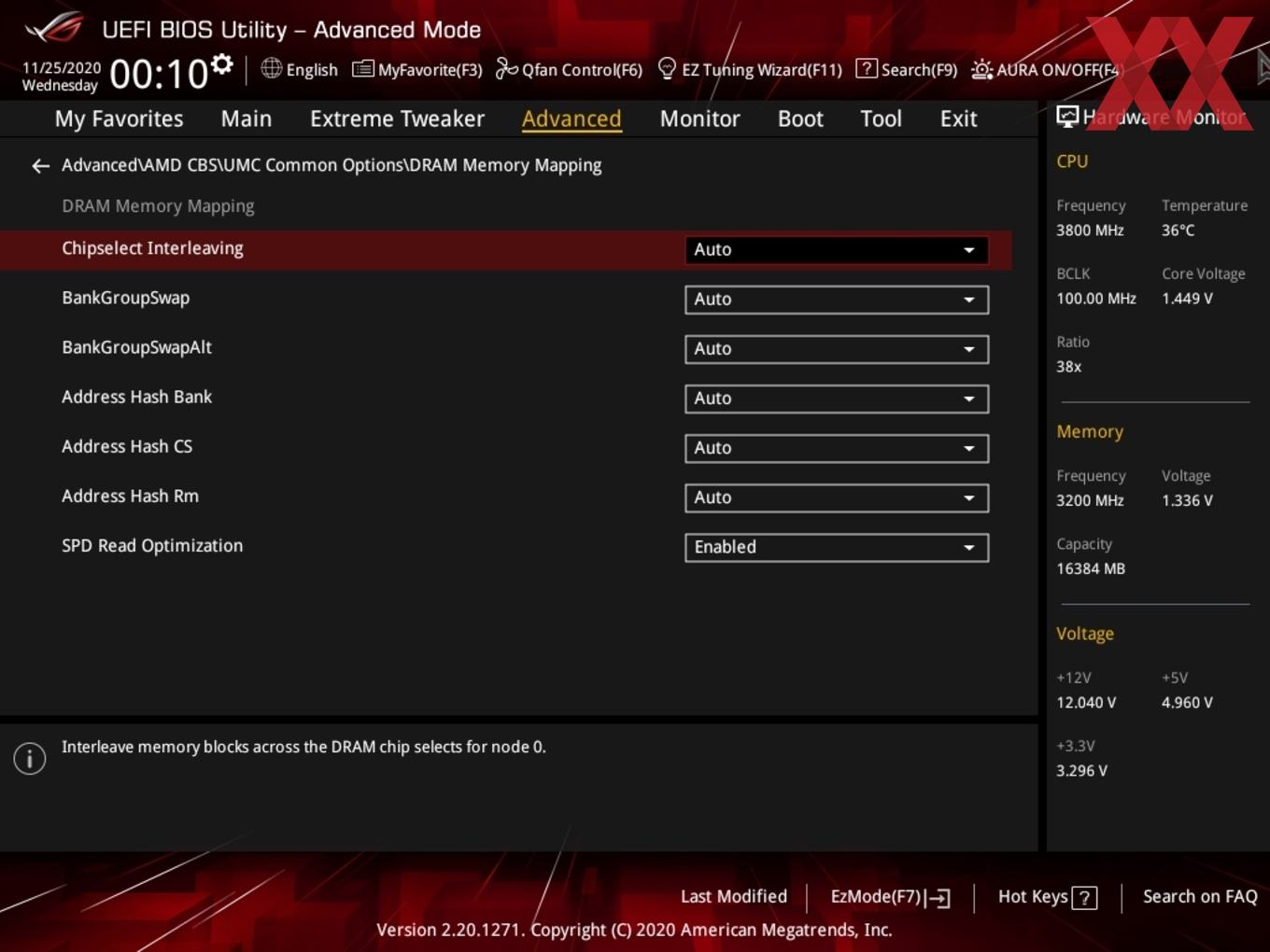This screenshot has width=1270, height=952.
Task: Open the Tool tab
Action: [x=881, y=119]
